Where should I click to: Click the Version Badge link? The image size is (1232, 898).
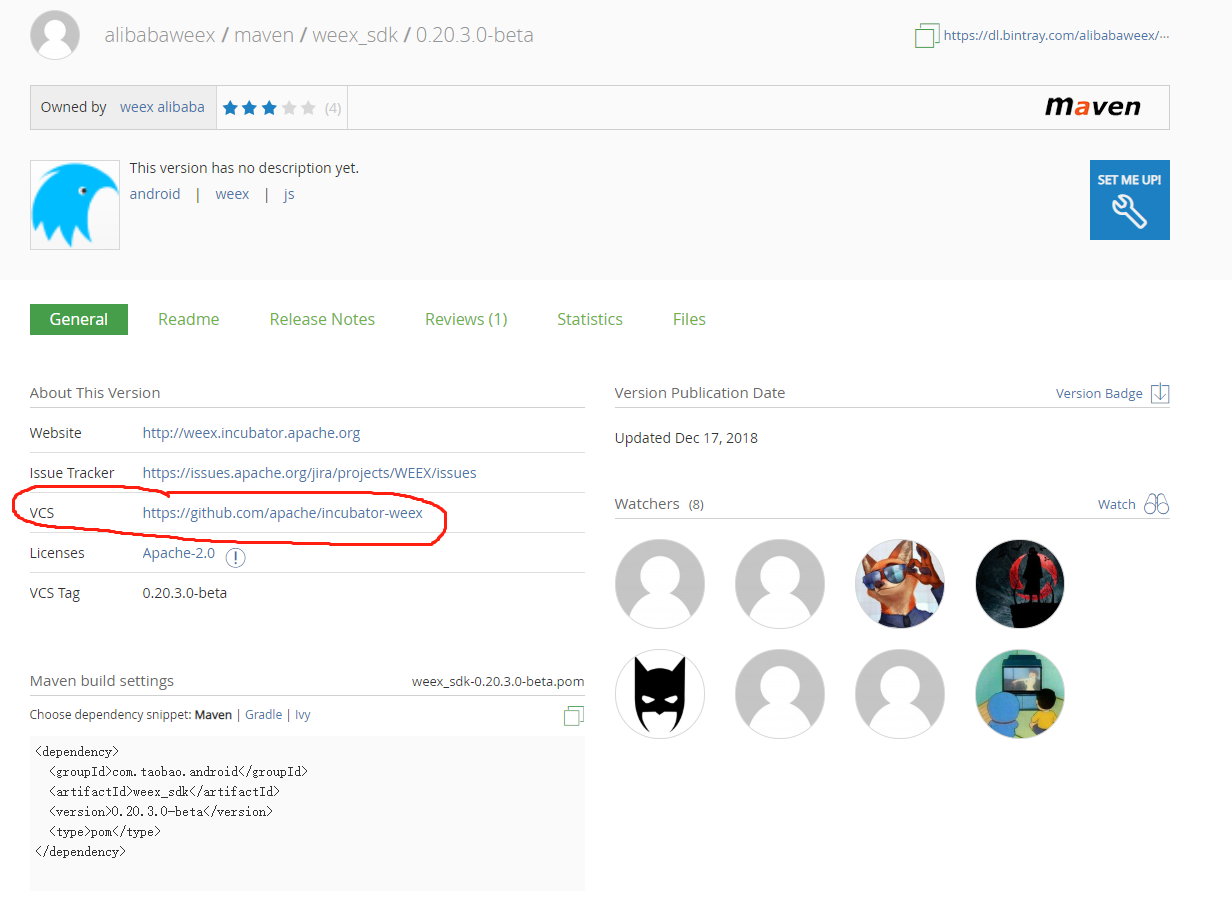(1099, 393)
